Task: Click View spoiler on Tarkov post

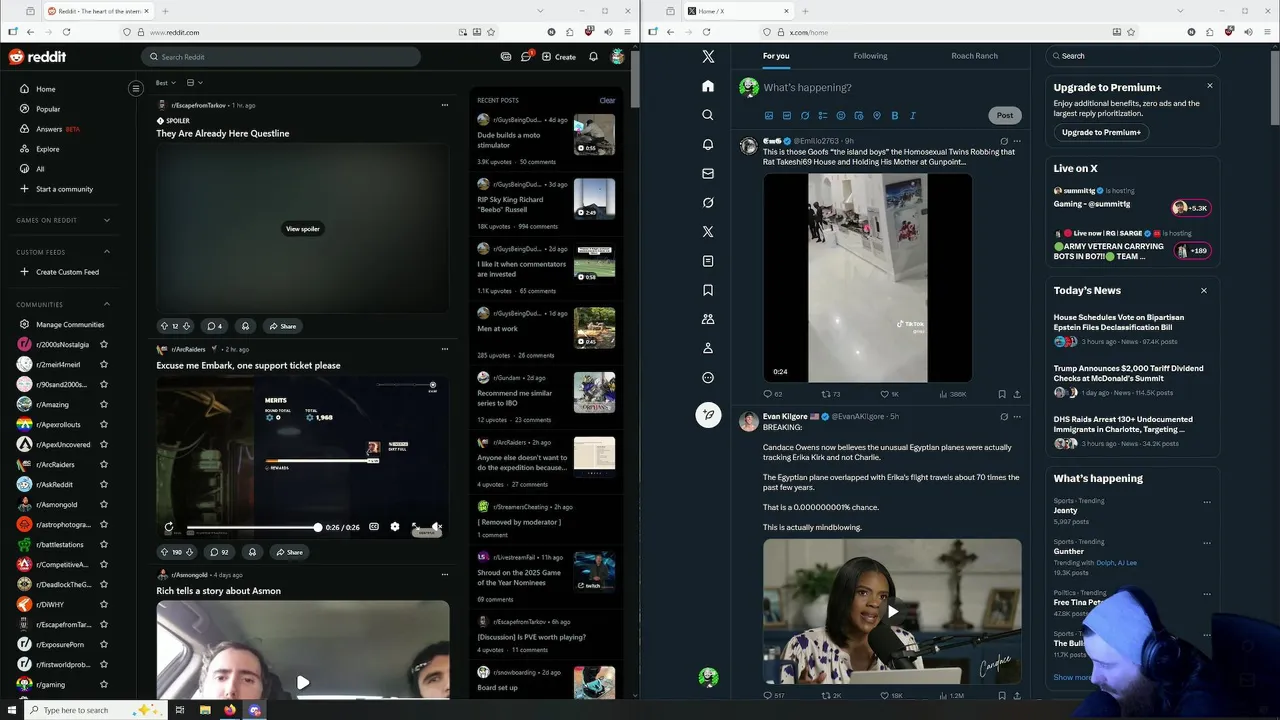Action: [x=303, y=229]
